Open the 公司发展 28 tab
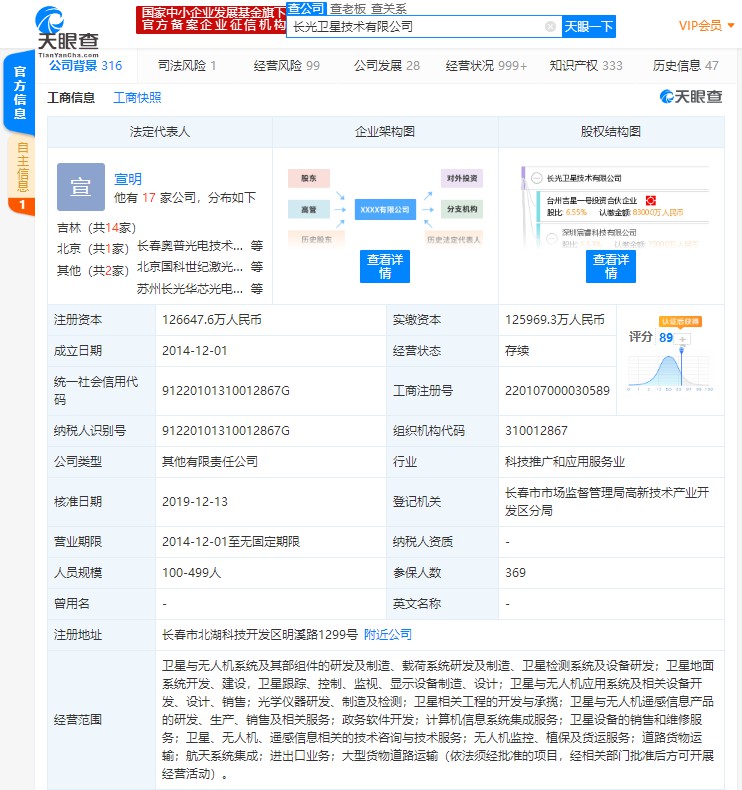742x790 pixels. tap(386, 65)
